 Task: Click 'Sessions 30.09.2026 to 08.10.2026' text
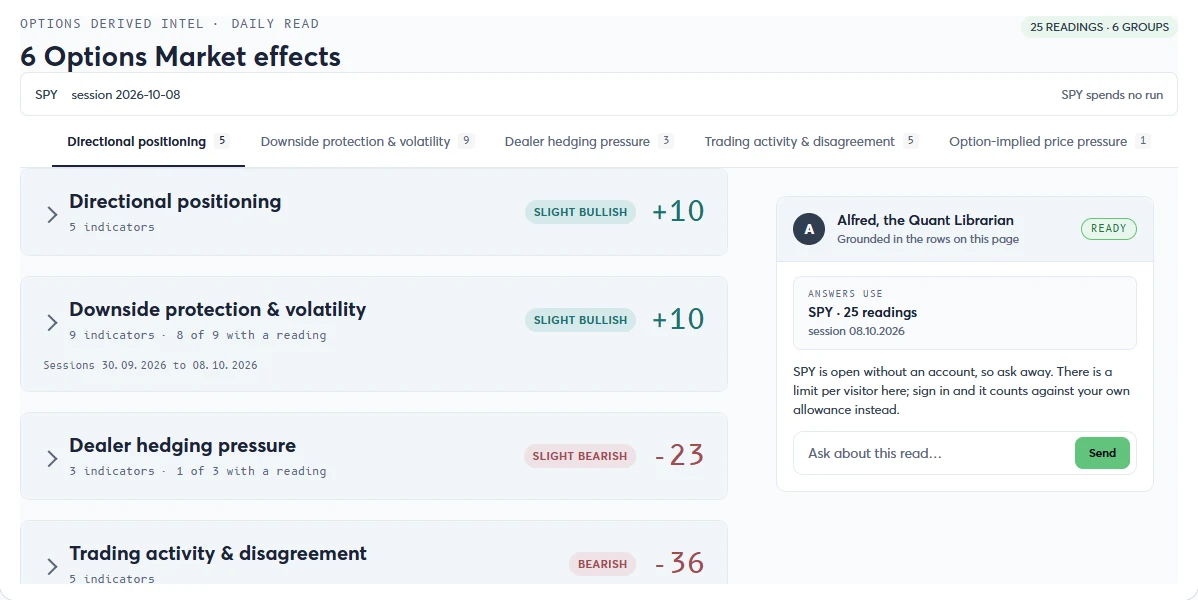coord(151,365)
